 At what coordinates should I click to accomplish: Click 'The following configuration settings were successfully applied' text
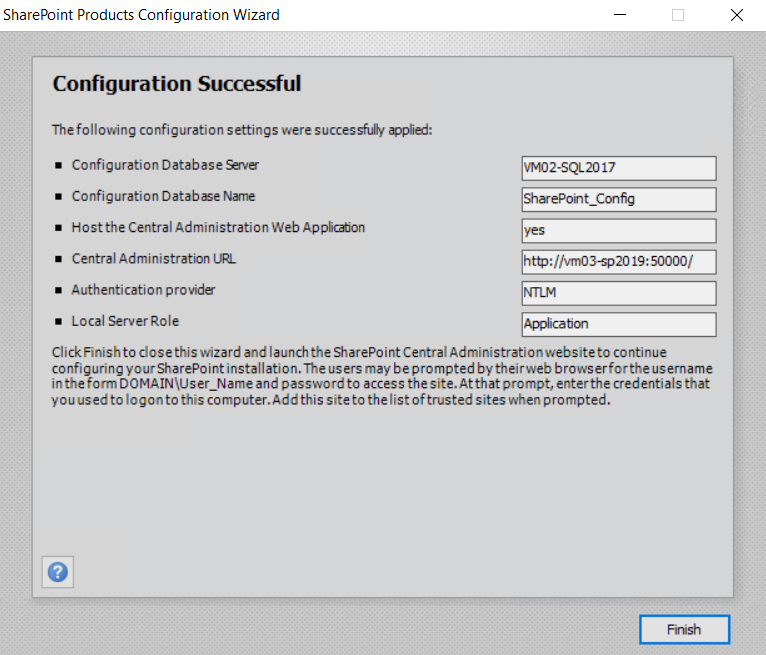pyautogui.click(x=242, y=130)
